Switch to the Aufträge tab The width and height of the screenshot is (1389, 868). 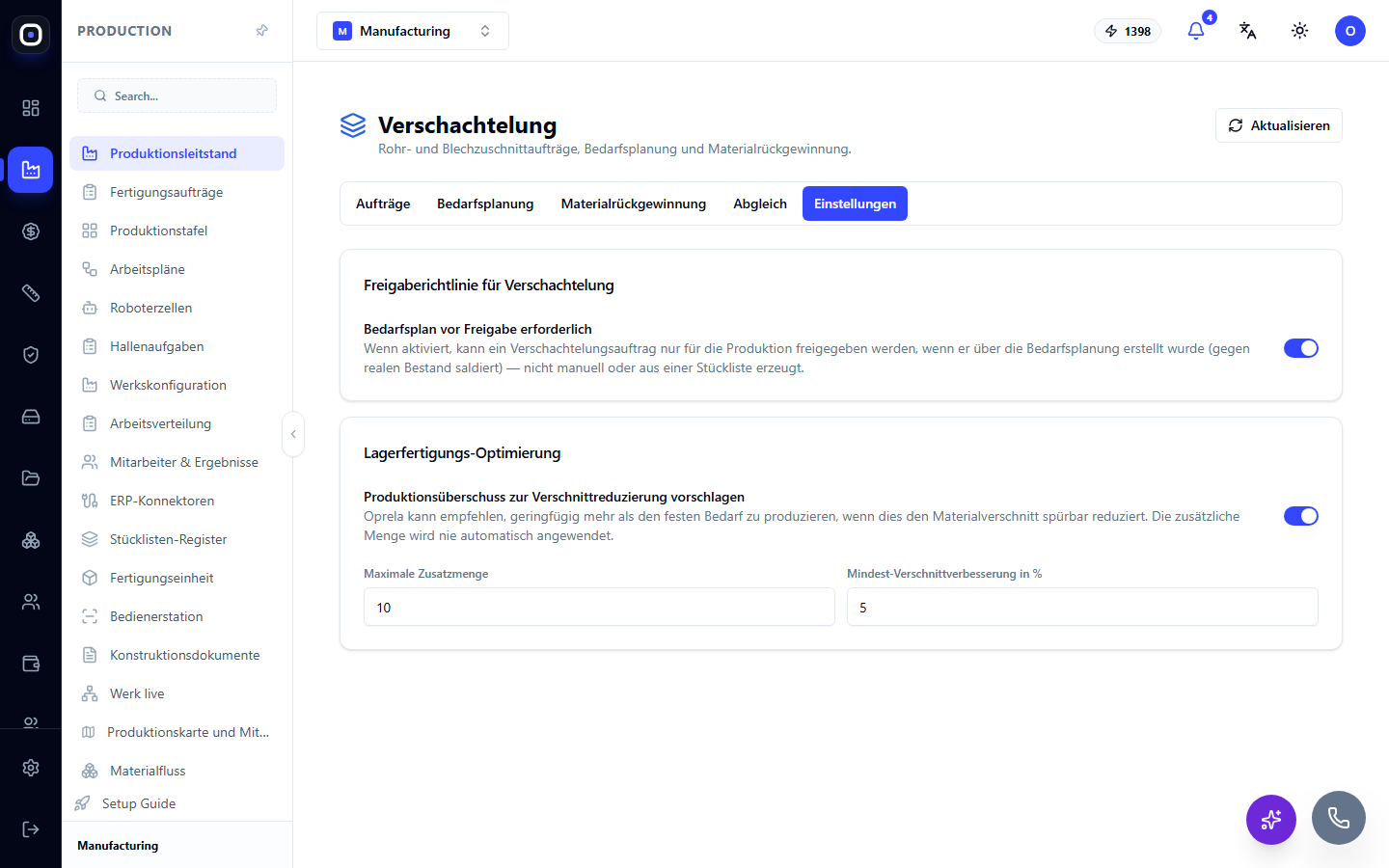pos(383,203)
